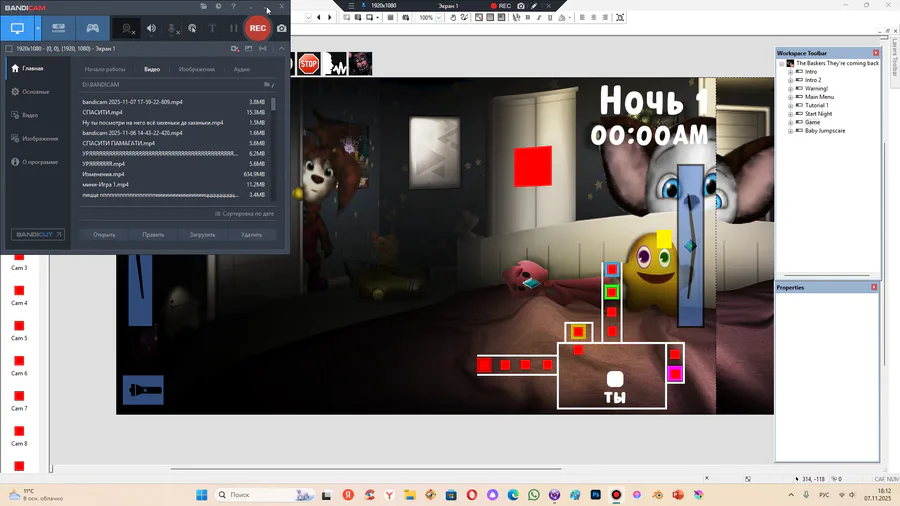Open Bandicam scheduled recording clock icon
This screenshot has width=900, height=506.
[219, 6]
